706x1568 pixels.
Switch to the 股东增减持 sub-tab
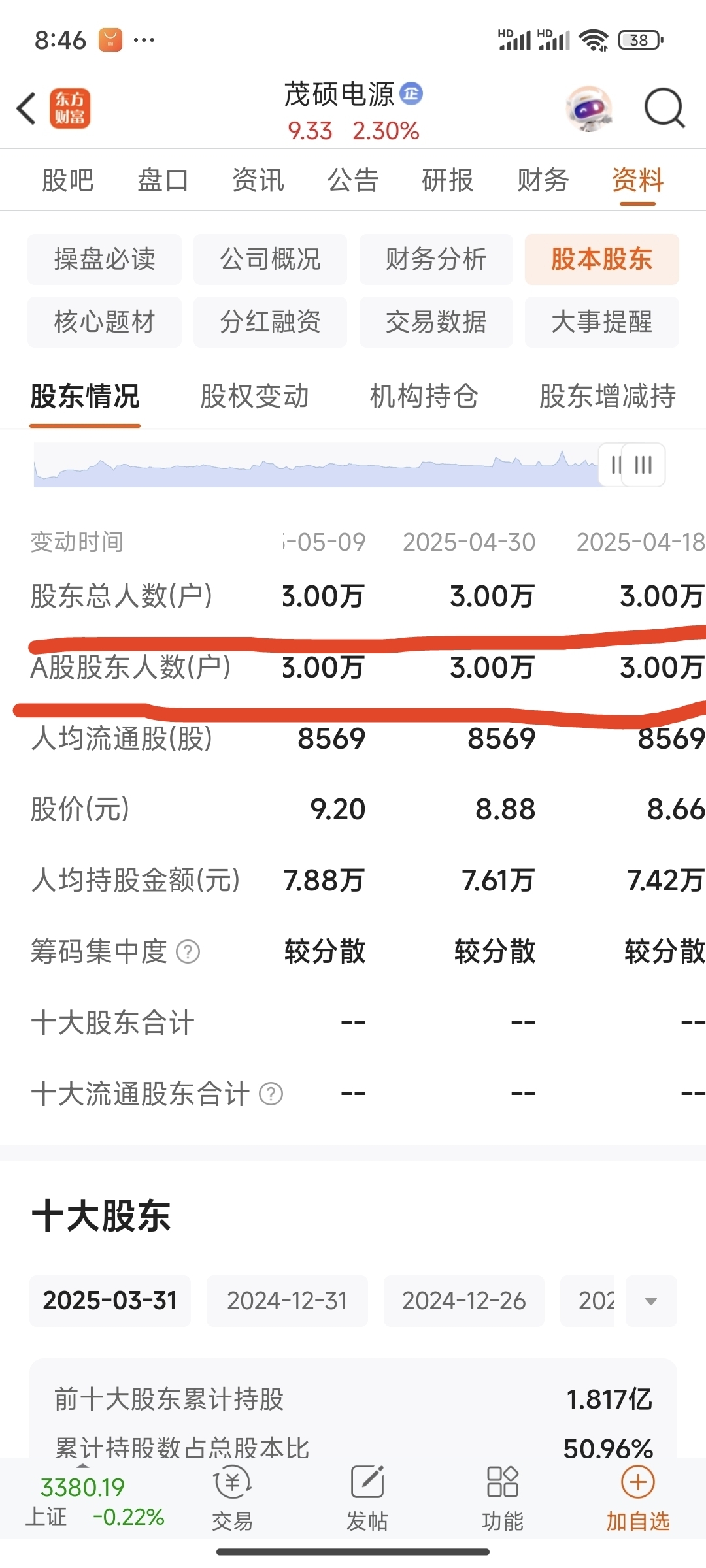608,396
